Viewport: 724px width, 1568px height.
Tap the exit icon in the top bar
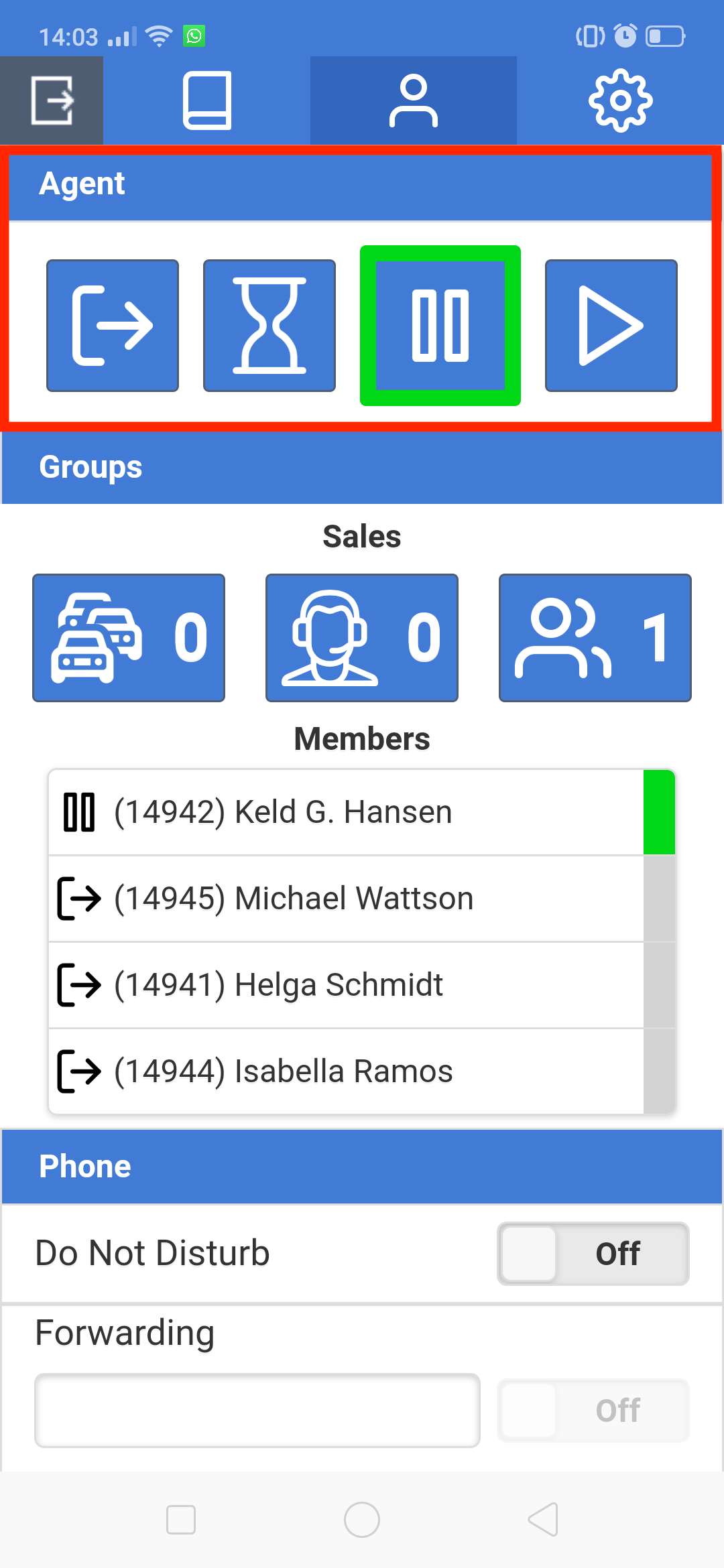click(x=52, y=101)
